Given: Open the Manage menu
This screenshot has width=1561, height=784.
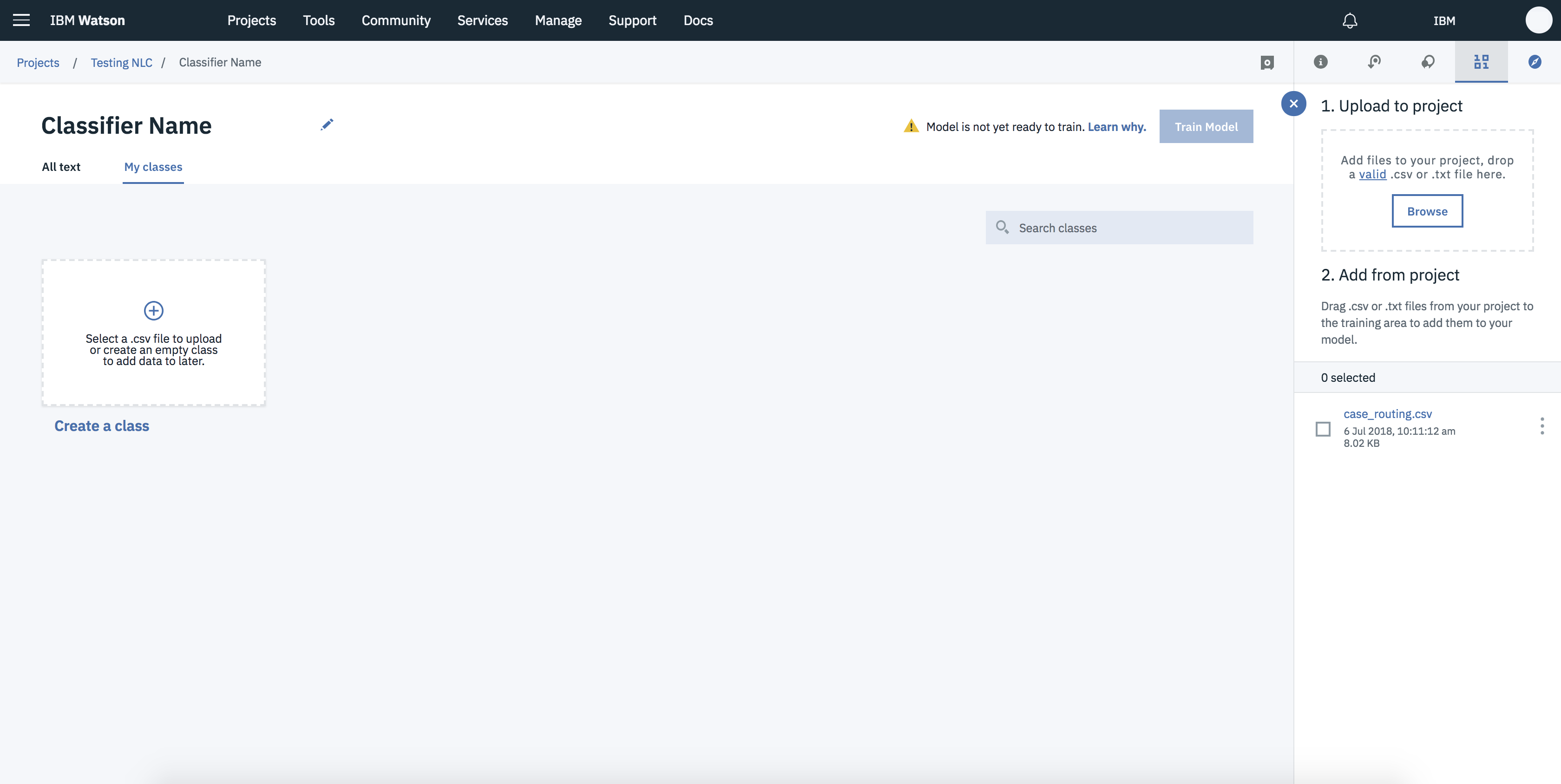Looking at the screenshot, I should click(x=558, y=20).
